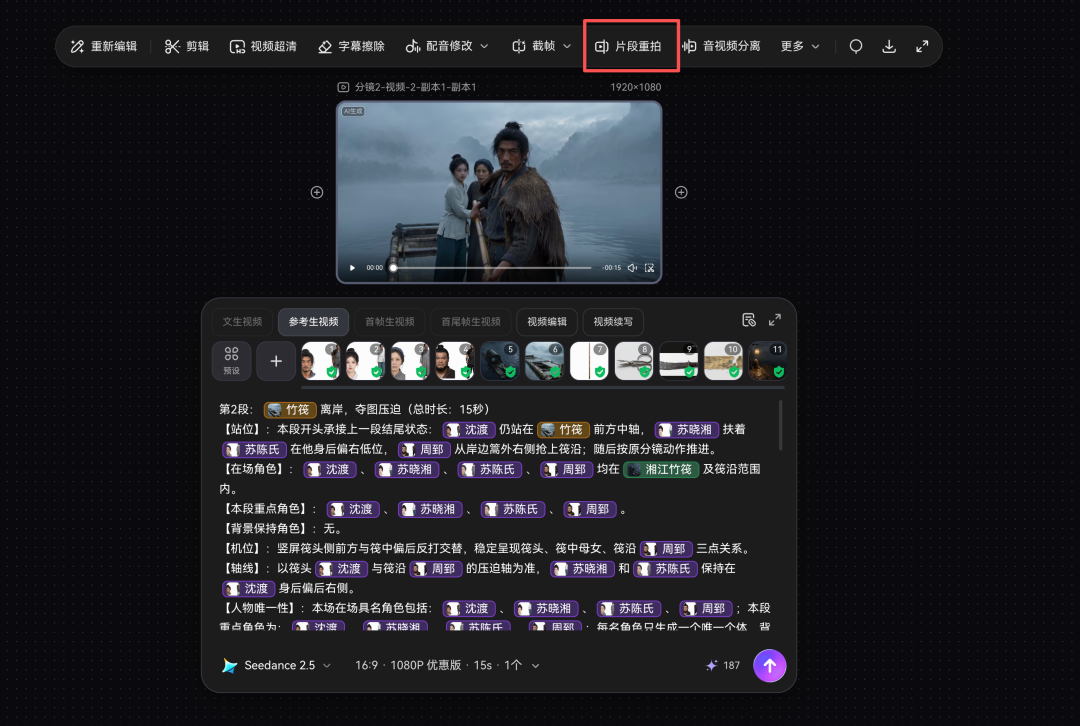
Task: Click the prompt text scrollbar
Action: [781, 425]
